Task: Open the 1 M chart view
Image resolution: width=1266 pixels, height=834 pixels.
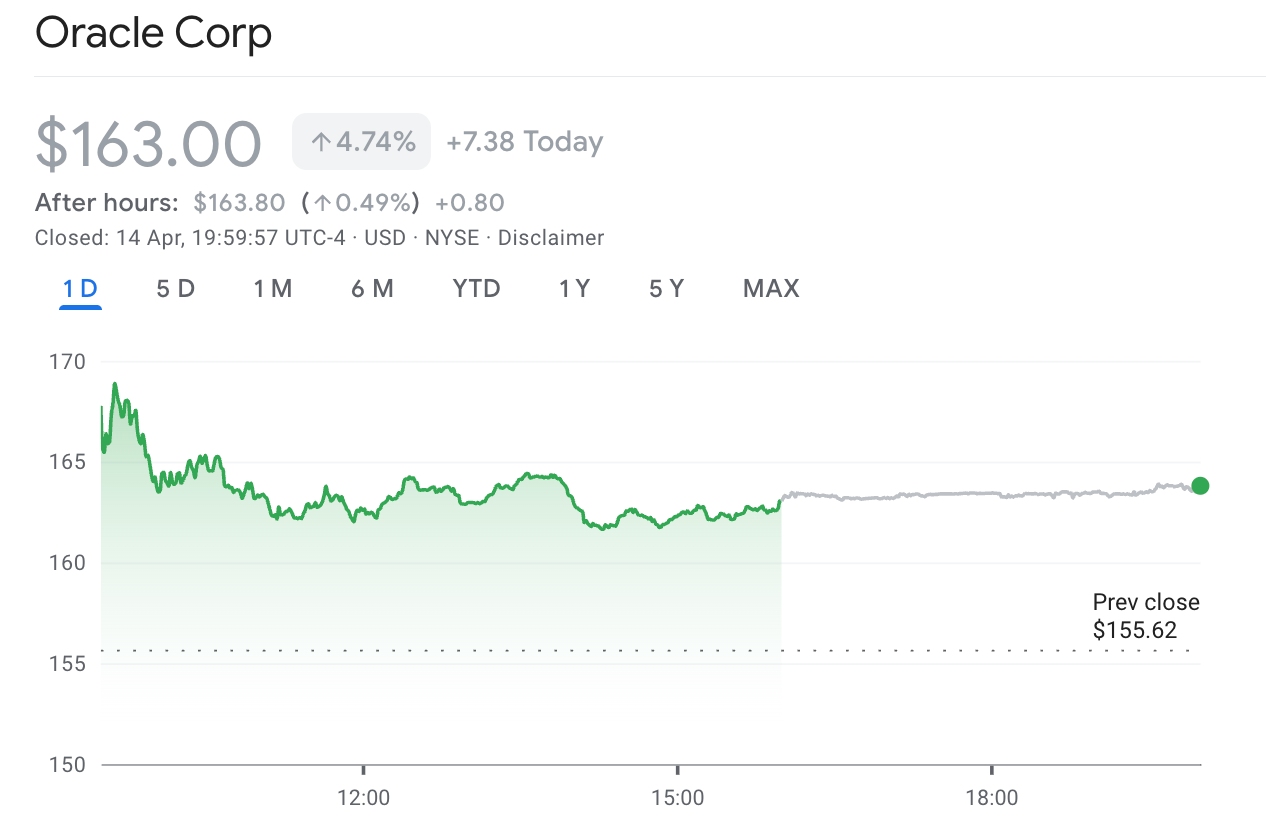Action: point(272,289)
